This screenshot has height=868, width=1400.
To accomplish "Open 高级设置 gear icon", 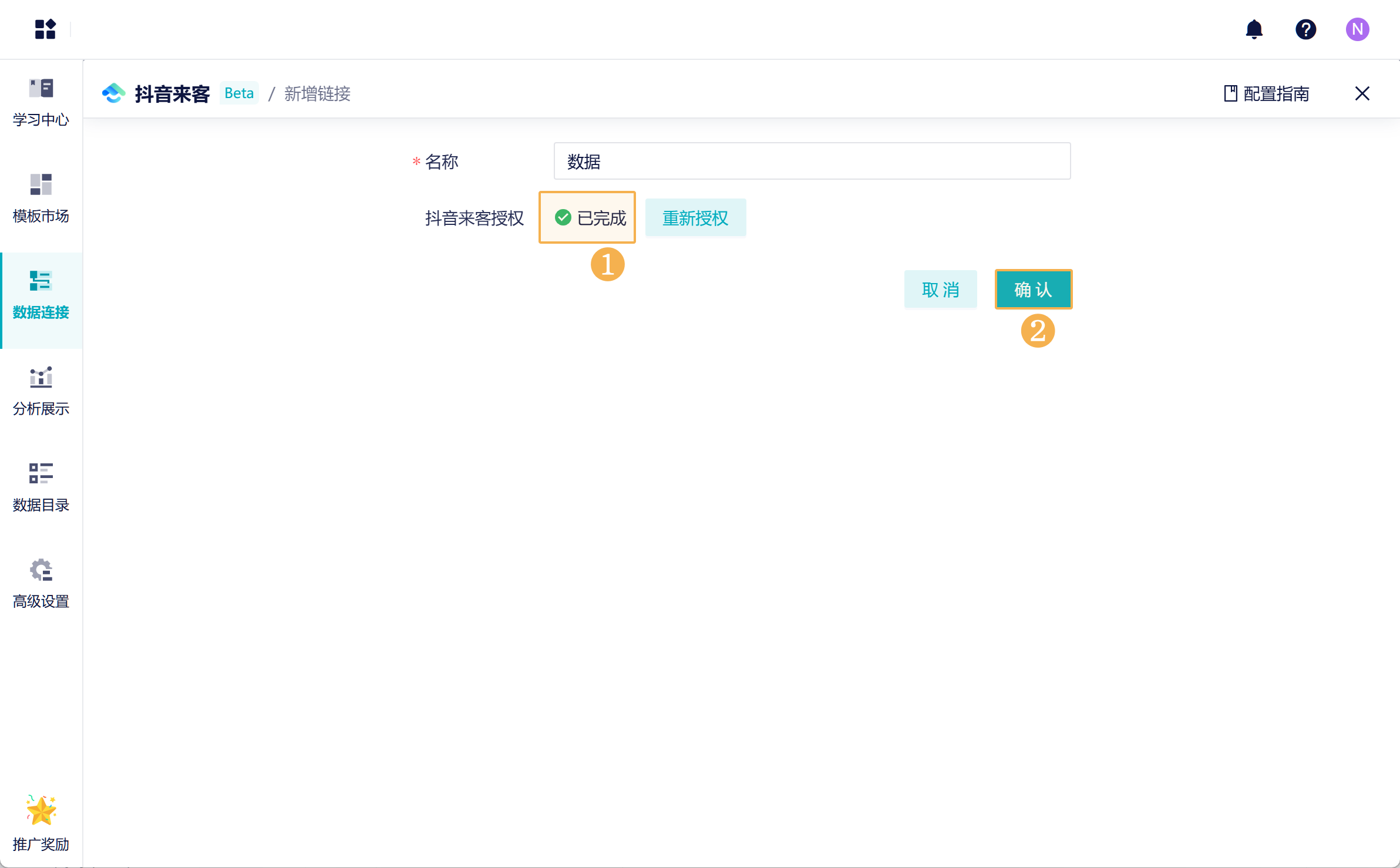I will [41, 570].
